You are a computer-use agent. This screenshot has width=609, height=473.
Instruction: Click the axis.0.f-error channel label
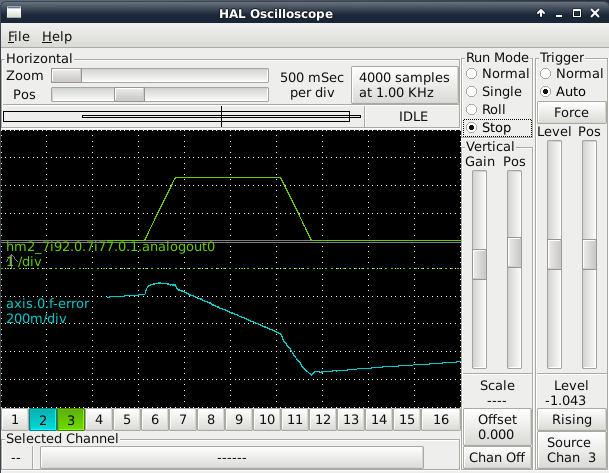coord(47,304)
